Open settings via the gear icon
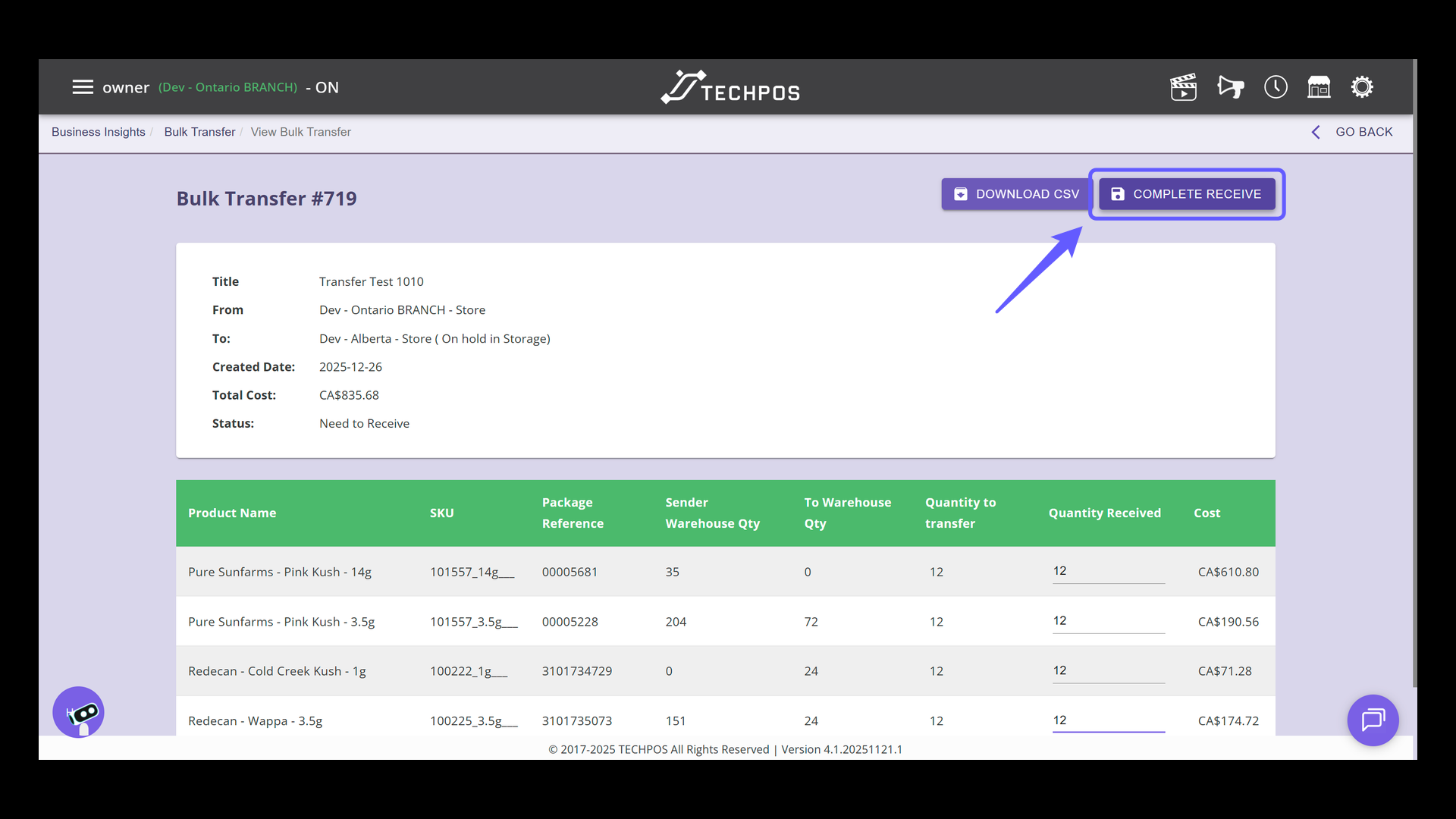1456x819 pixels. click(1363, 86)
